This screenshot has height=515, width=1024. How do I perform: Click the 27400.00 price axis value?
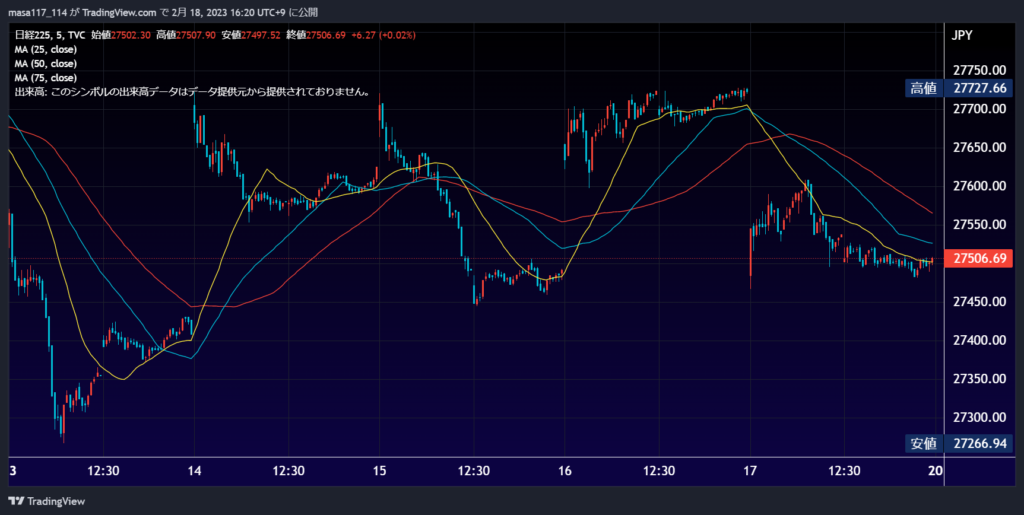(x=980, y=340)
